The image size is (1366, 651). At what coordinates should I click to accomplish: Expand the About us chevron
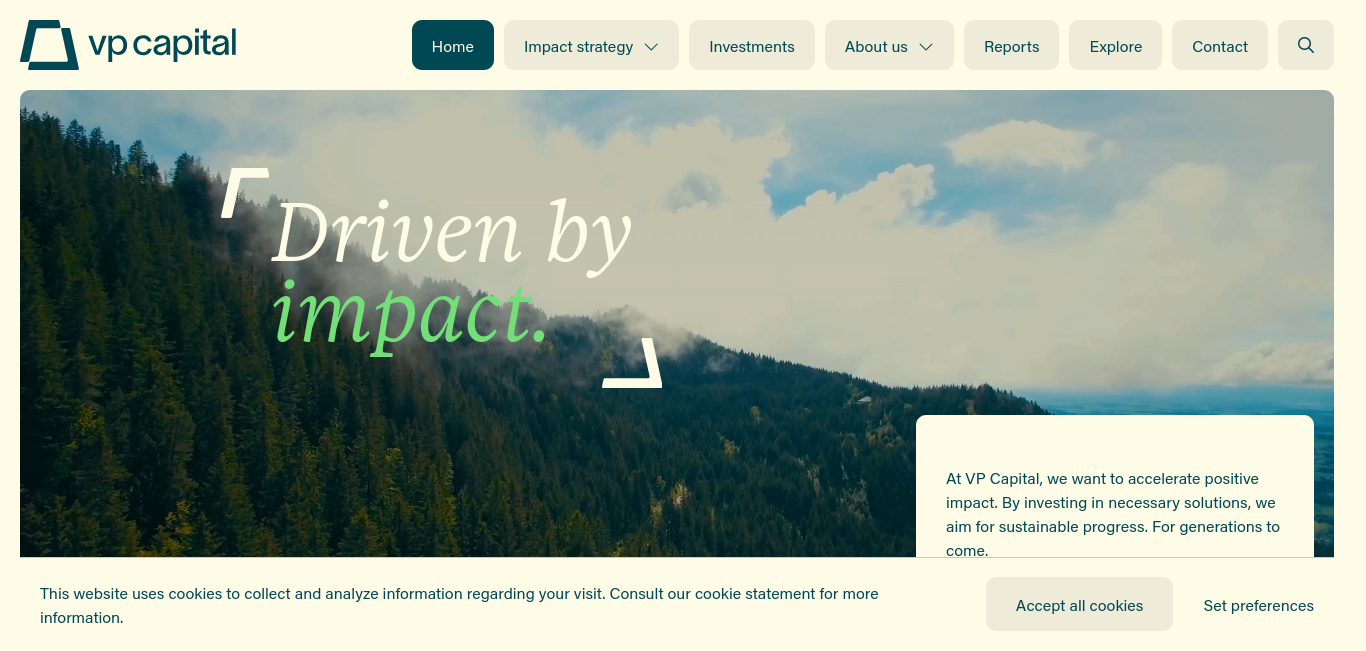click(x=926, y=47)
